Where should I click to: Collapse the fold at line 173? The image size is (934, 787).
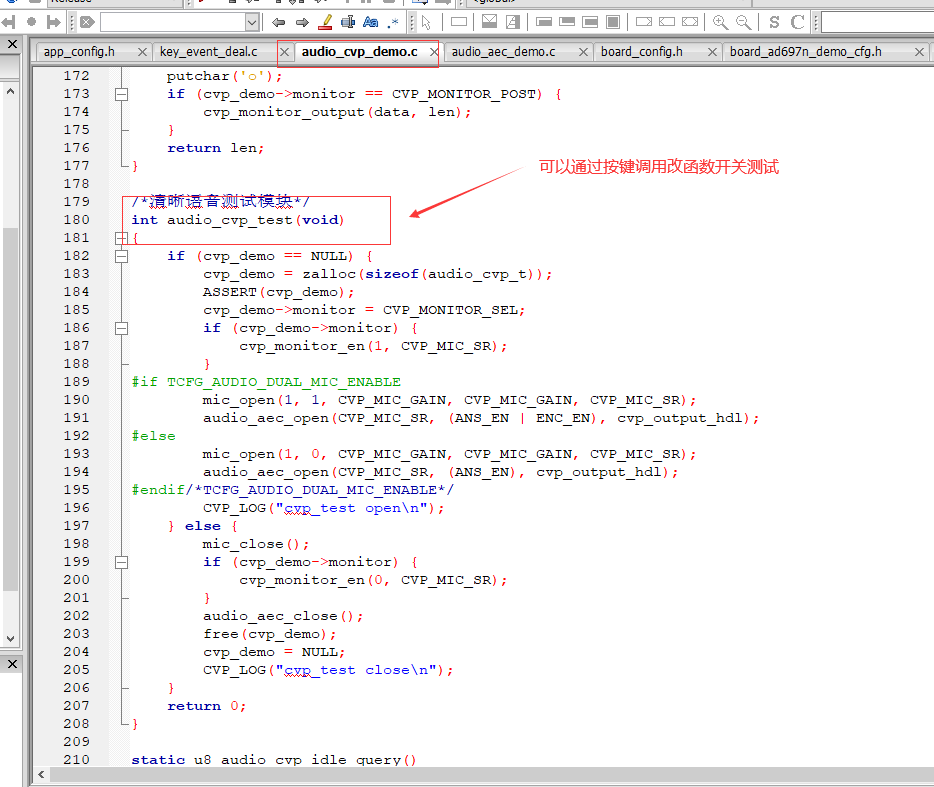coord(122,94)
